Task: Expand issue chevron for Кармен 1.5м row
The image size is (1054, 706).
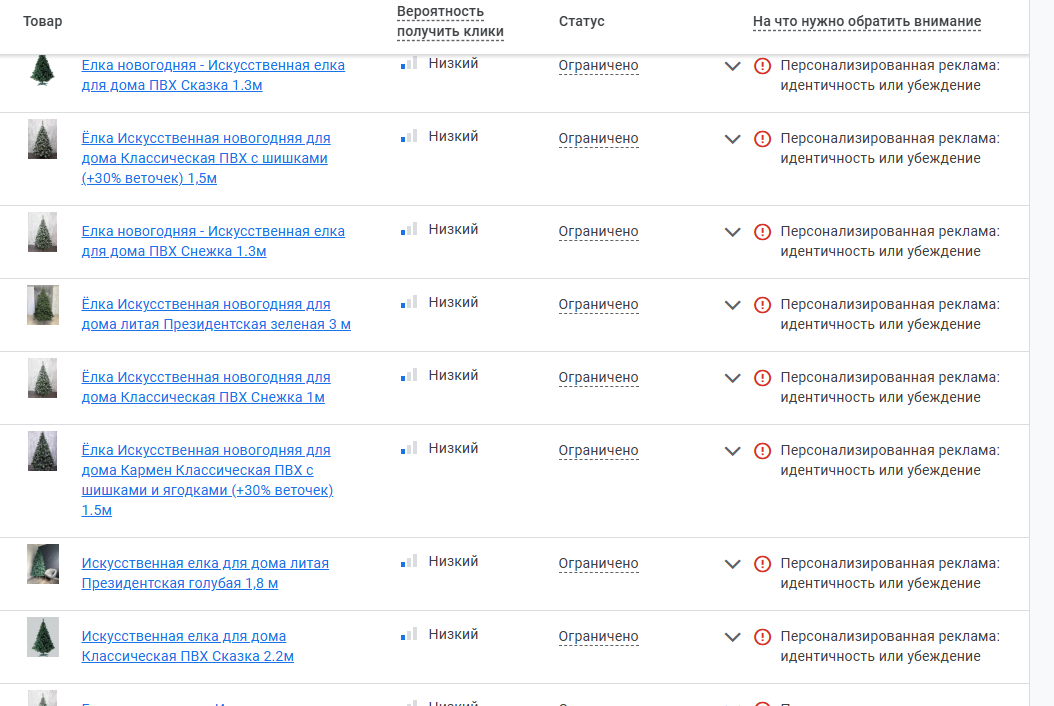Action: coord(733,451)
